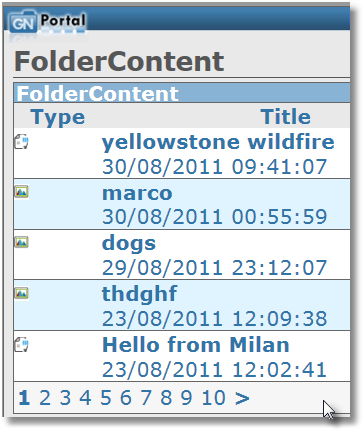Image resolution: width=364 pixels, height=433 pixels.
Task: Open the marco item
Action: click(137, 193)
